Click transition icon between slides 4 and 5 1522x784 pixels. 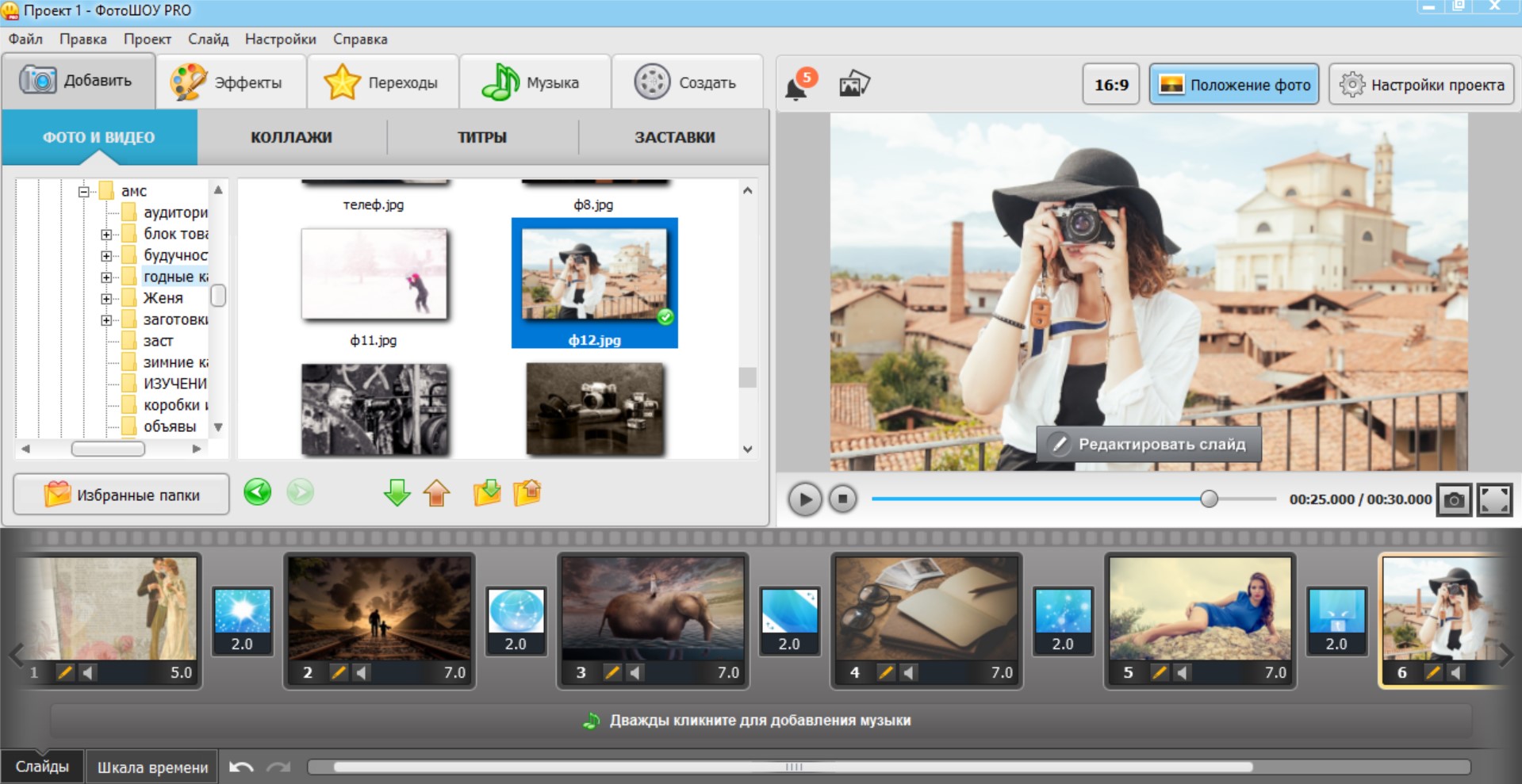pos(1063,621)
